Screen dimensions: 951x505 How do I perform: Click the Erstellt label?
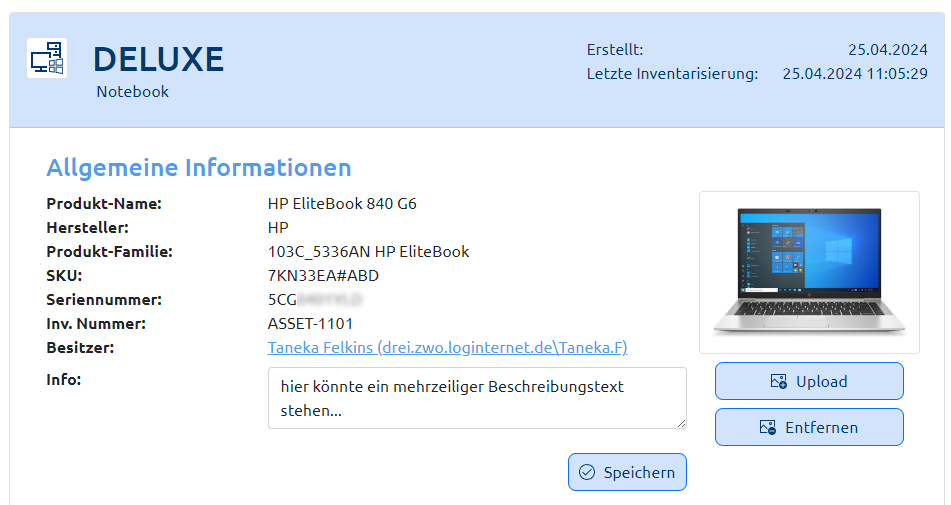(614, 50)
